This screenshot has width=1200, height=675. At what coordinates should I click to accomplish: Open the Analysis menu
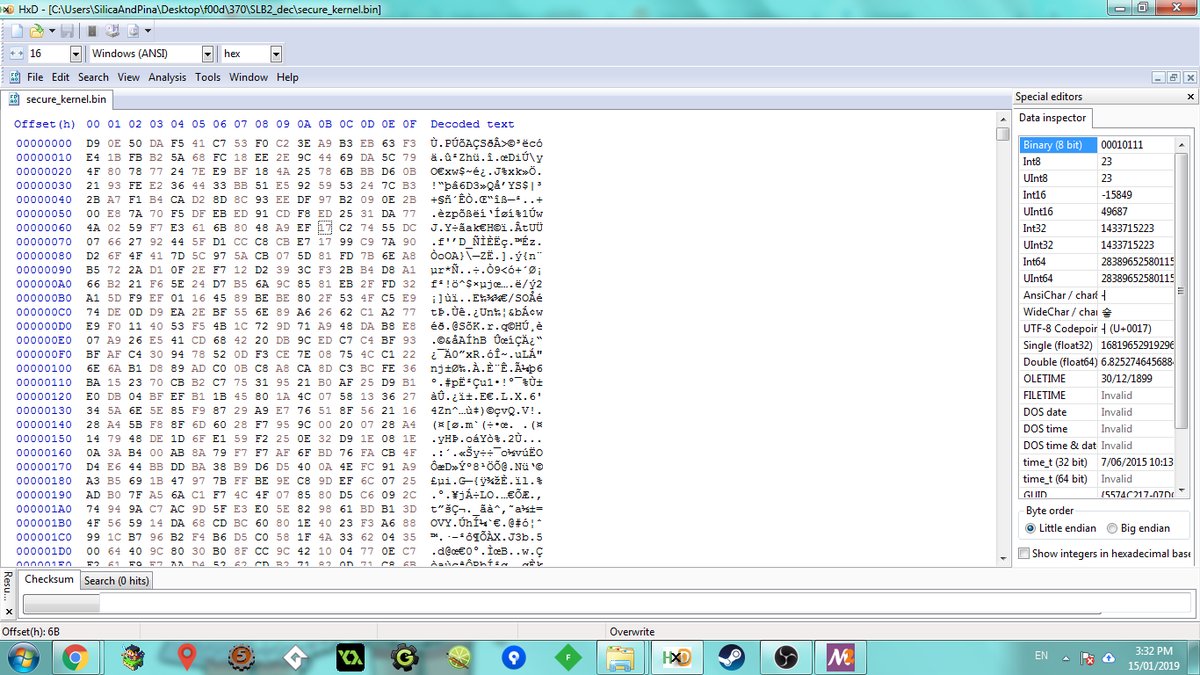click(x=167, y=77)
